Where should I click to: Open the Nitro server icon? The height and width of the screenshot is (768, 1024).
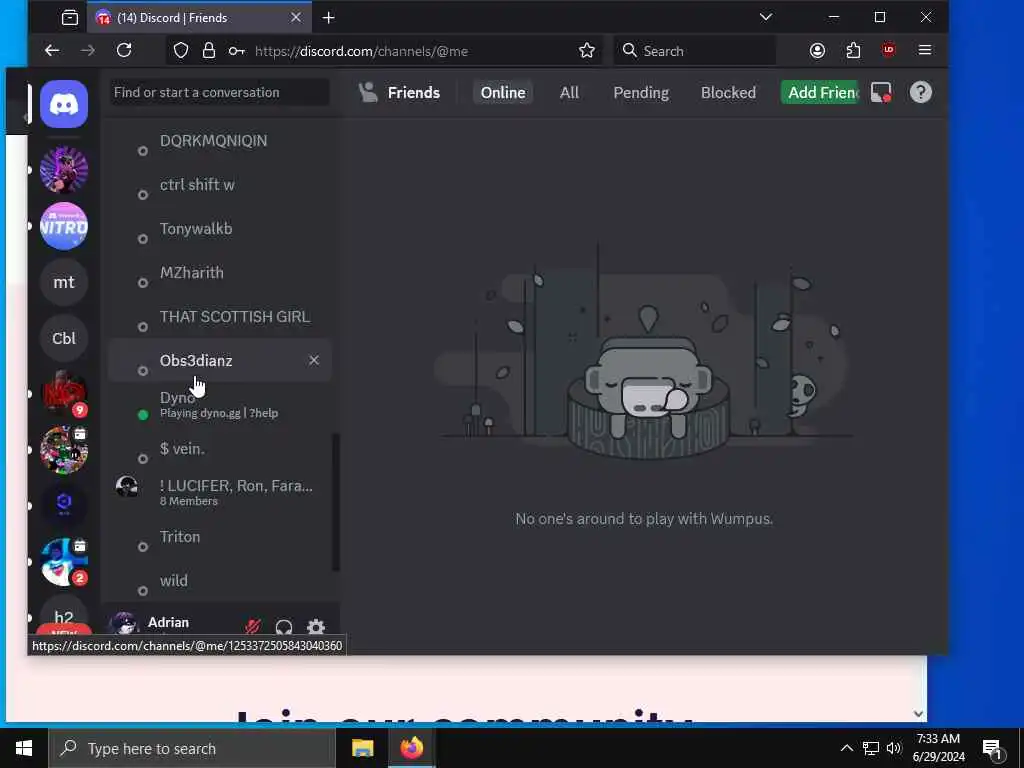point(64,226)
